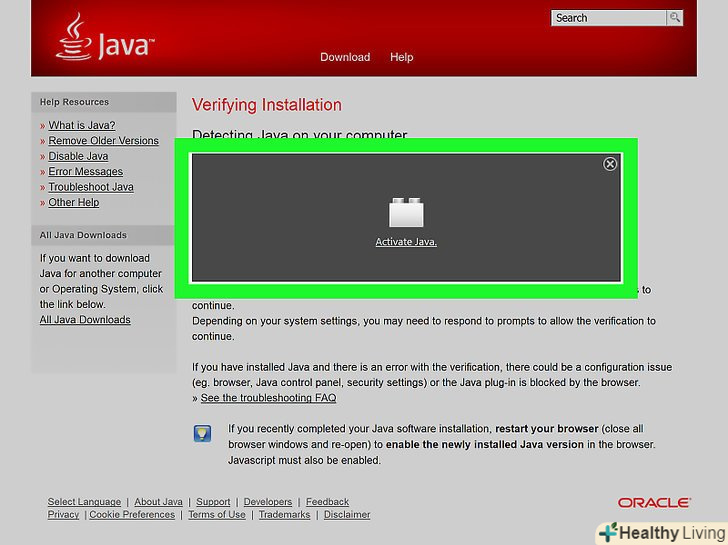Click the Oracle logo in footer
Viewport: 728px width, 545px height.
pos(654,503)
